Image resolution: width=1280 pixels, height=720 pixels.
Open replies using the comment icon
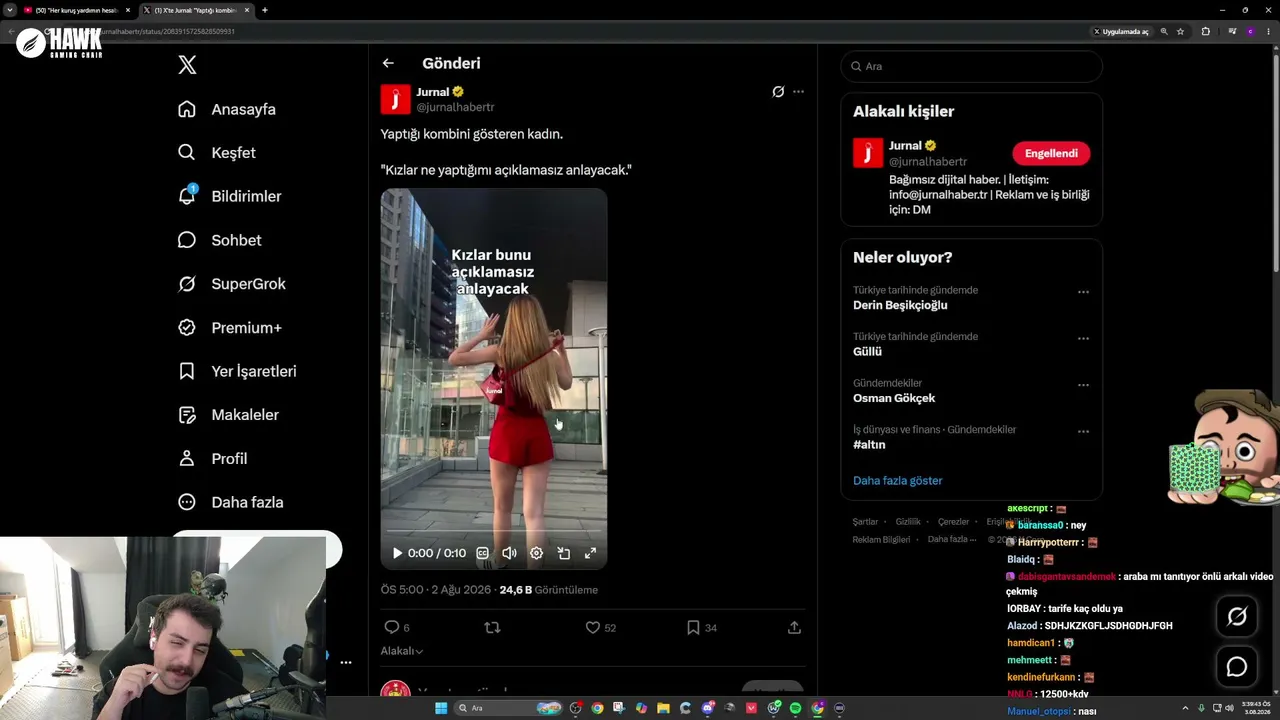point(392,627)
